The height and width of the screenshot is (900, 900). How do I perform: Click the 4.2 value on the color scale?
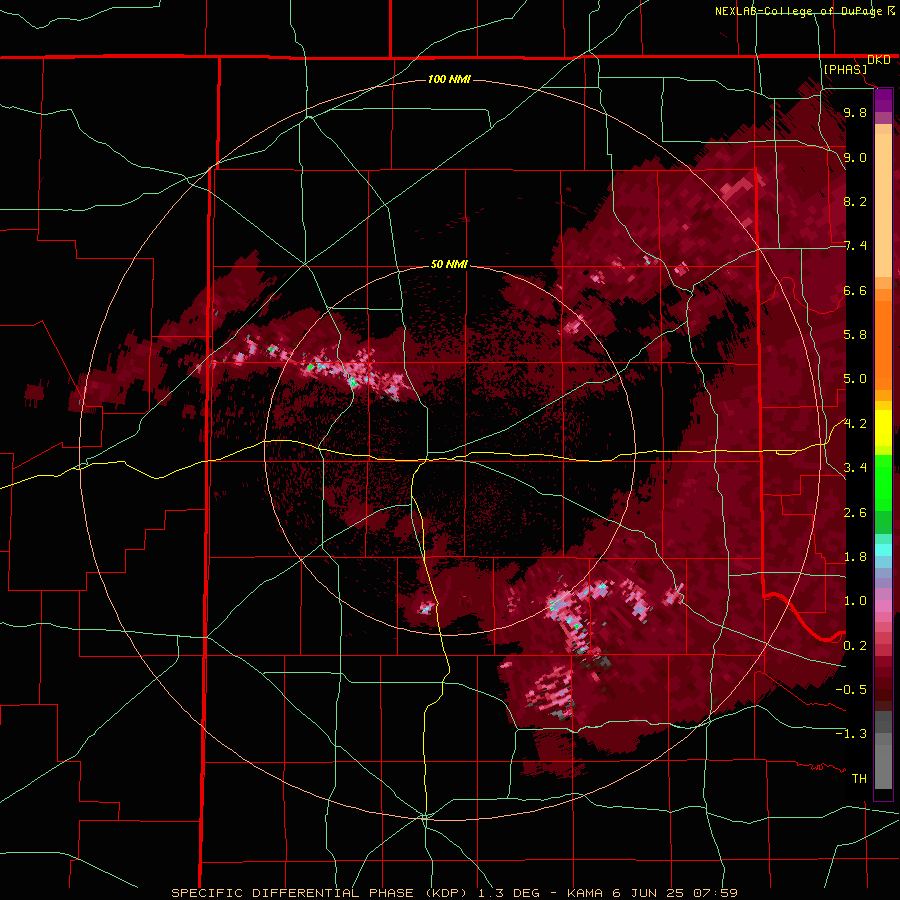(855, 424)
